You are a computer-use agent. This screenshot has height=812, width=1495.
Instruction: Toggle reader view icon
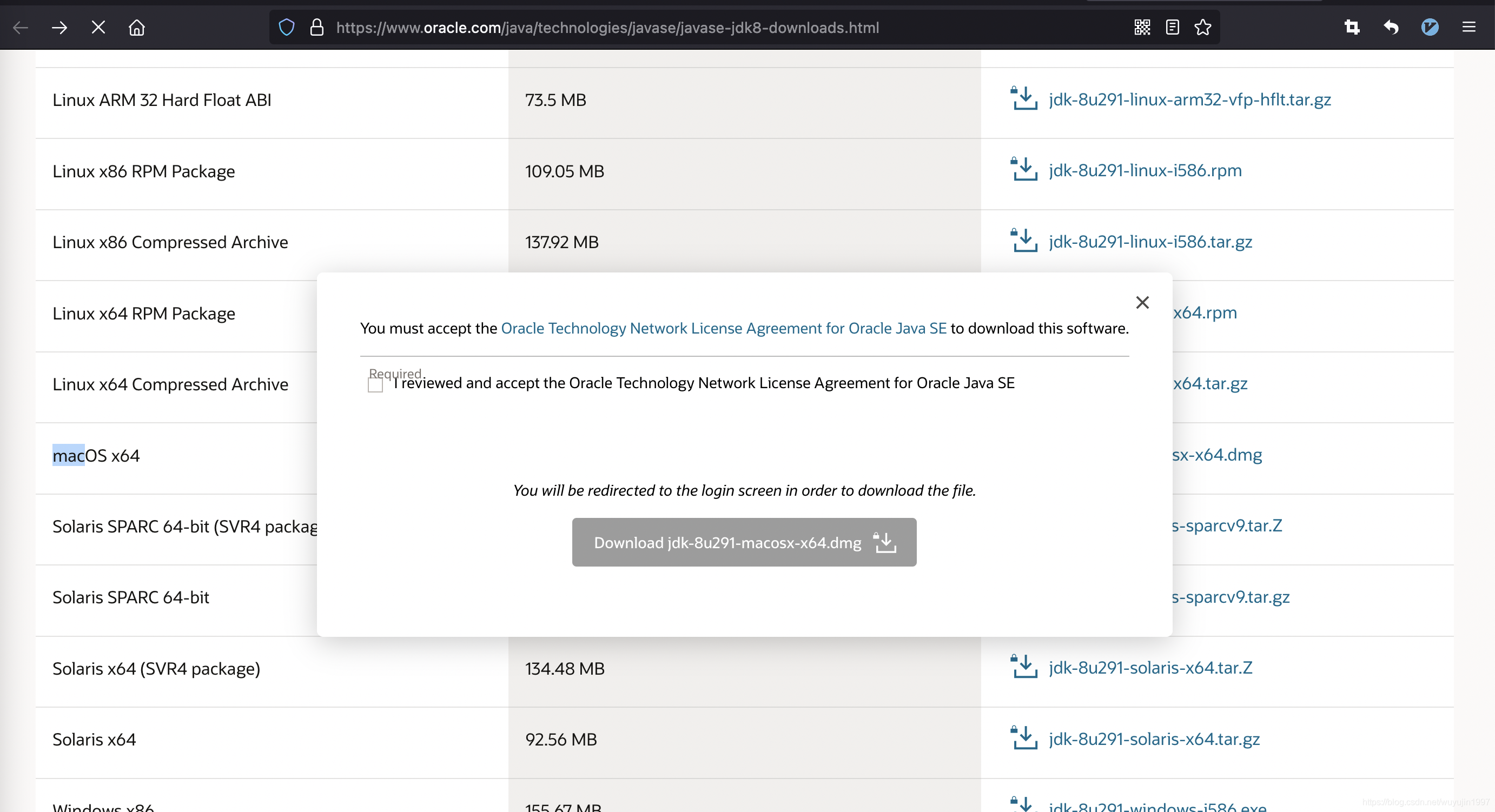1172,27
